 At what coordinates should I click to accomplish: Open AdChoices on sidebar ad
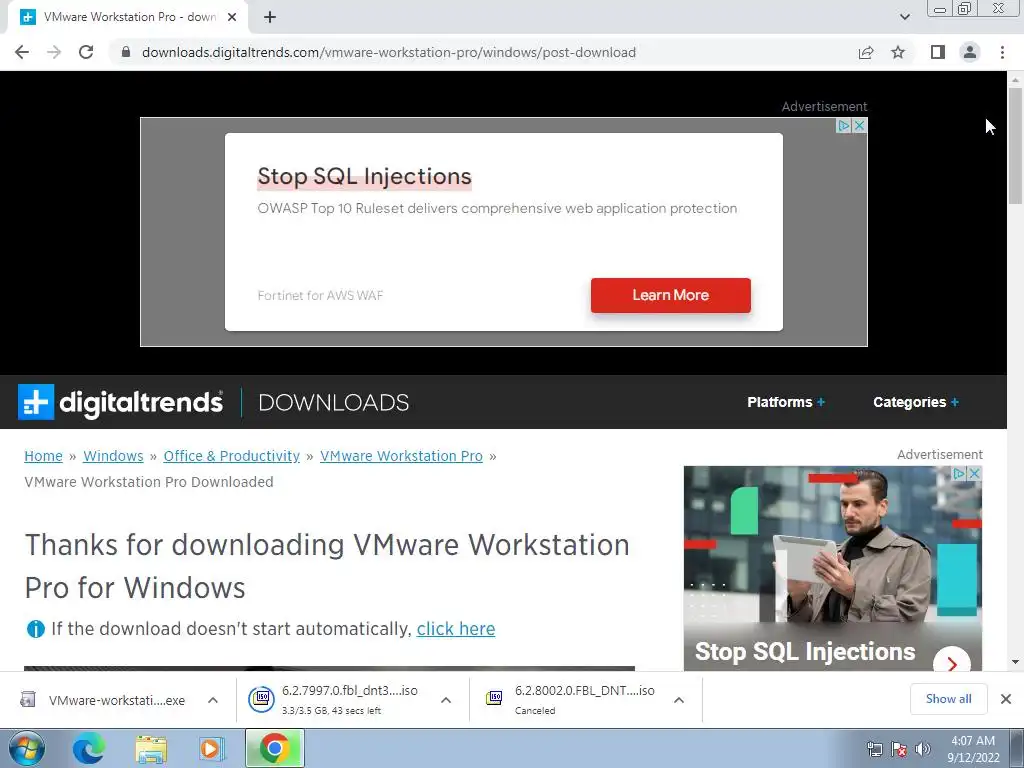pos(959,473)
